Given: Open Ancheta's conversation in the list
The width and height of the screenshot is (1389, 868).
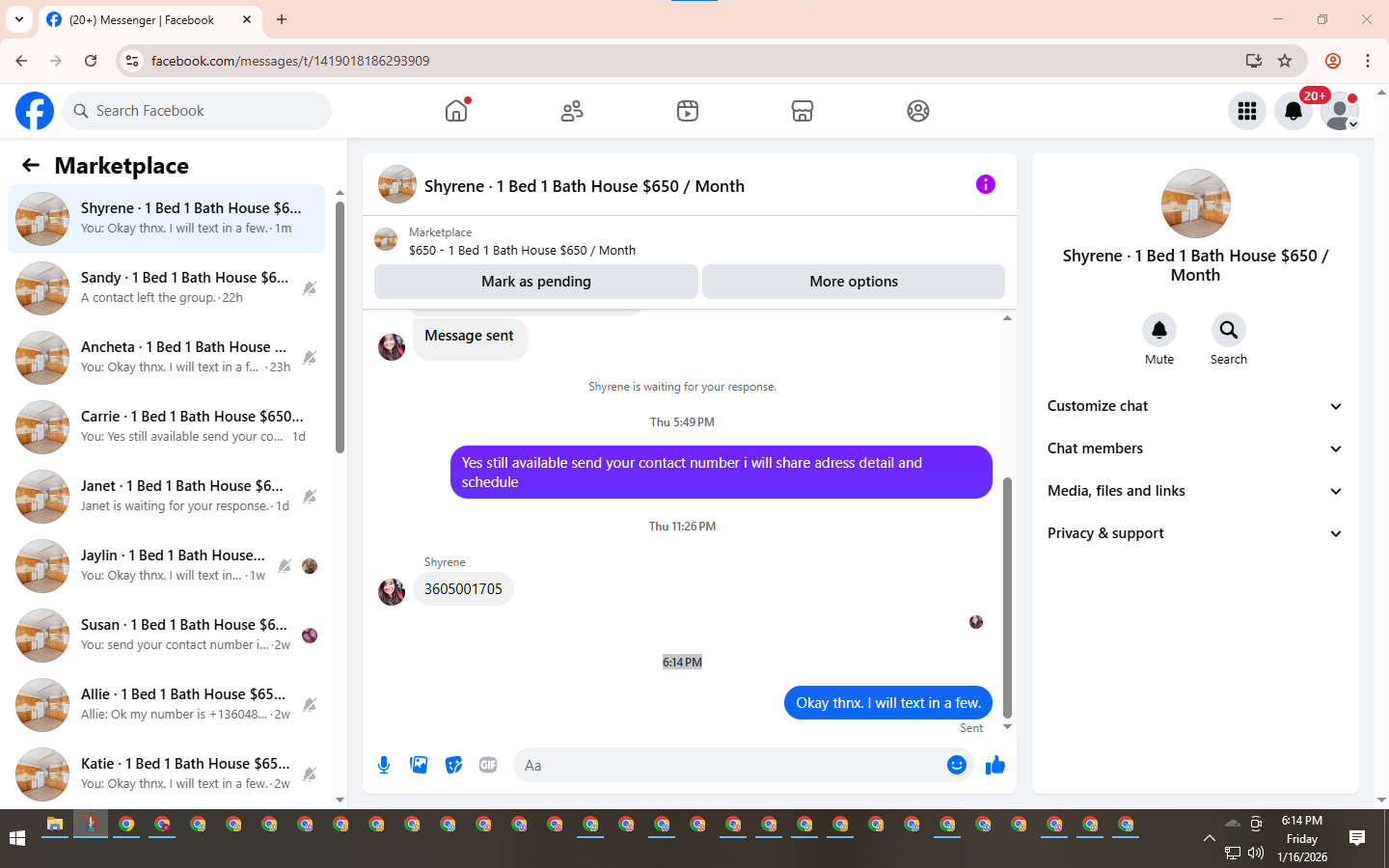Looking at the screenshot, I should pyautogui.click(x=167, y=357).
